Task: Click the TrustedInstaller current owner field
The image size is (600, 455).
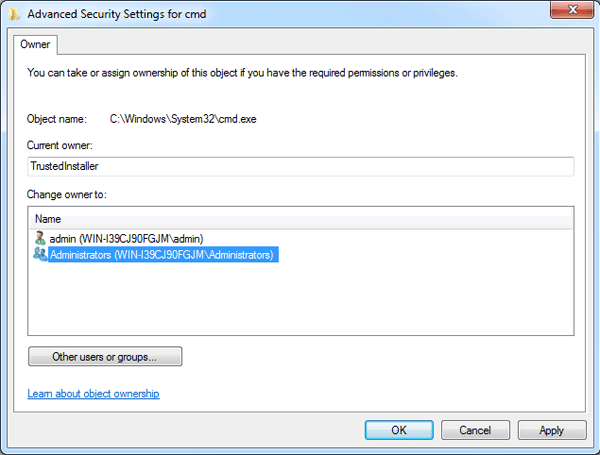Action: coord(300,167)
